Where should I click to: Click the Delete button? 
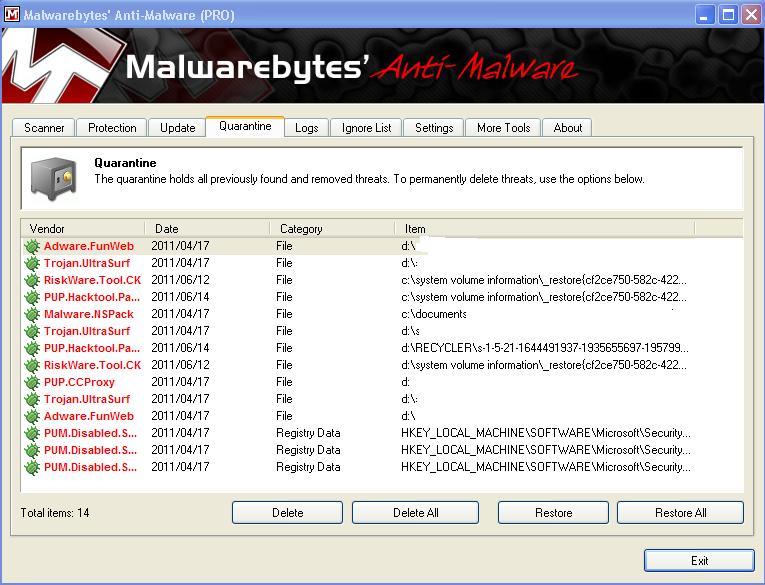287,513
